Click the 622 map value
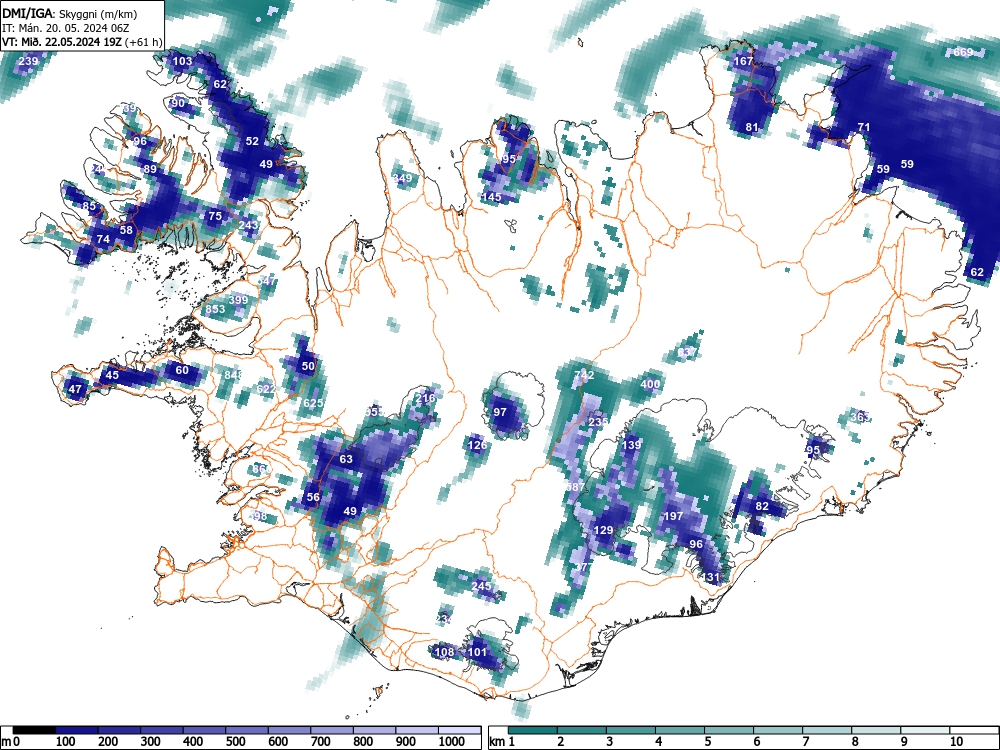The height and width of the screenshot is (750, 1000). [x=266, y=389]
